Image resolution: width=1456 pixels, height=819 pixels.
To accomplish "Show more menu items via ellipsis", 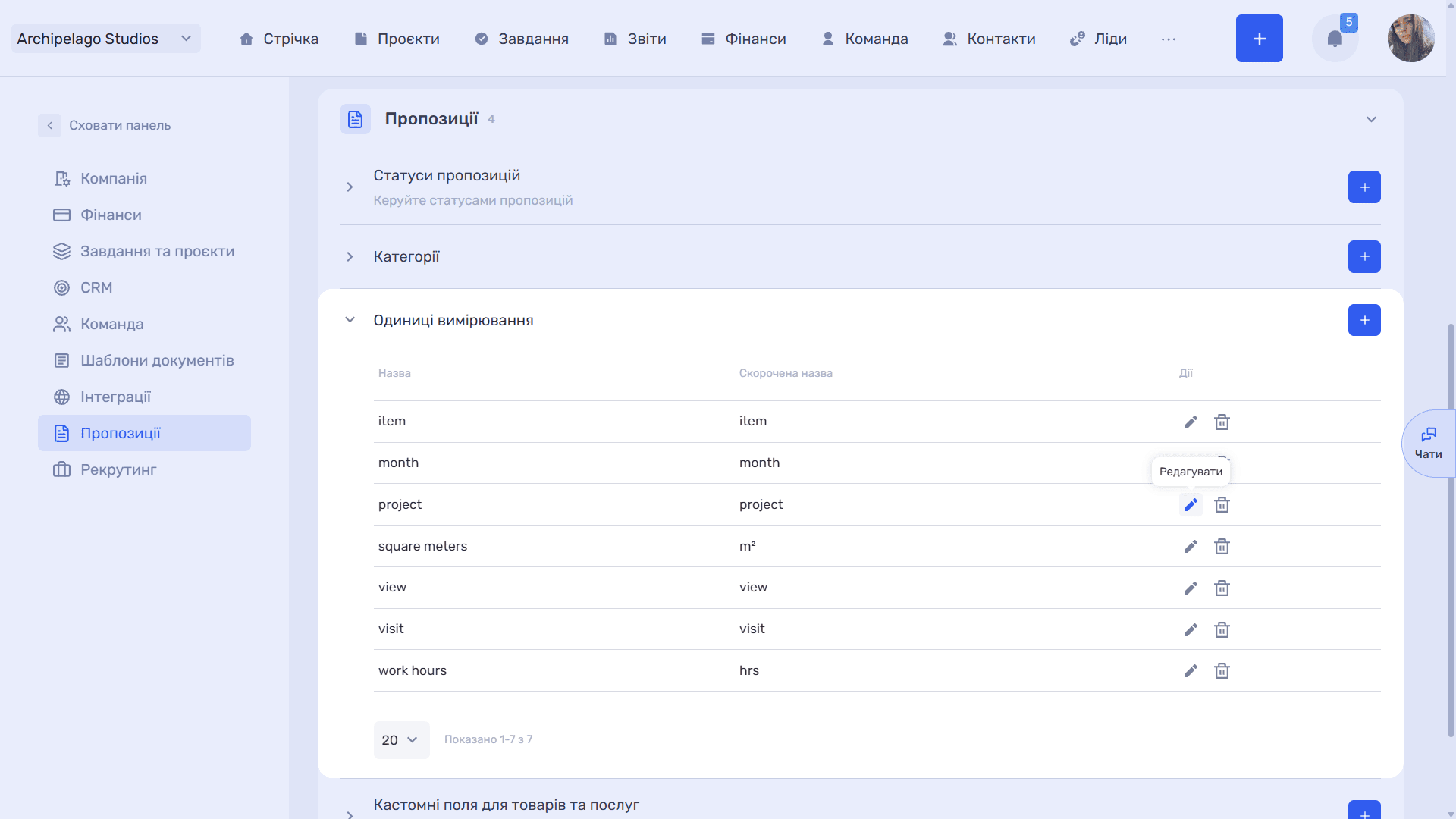I will pos(1168,39).
